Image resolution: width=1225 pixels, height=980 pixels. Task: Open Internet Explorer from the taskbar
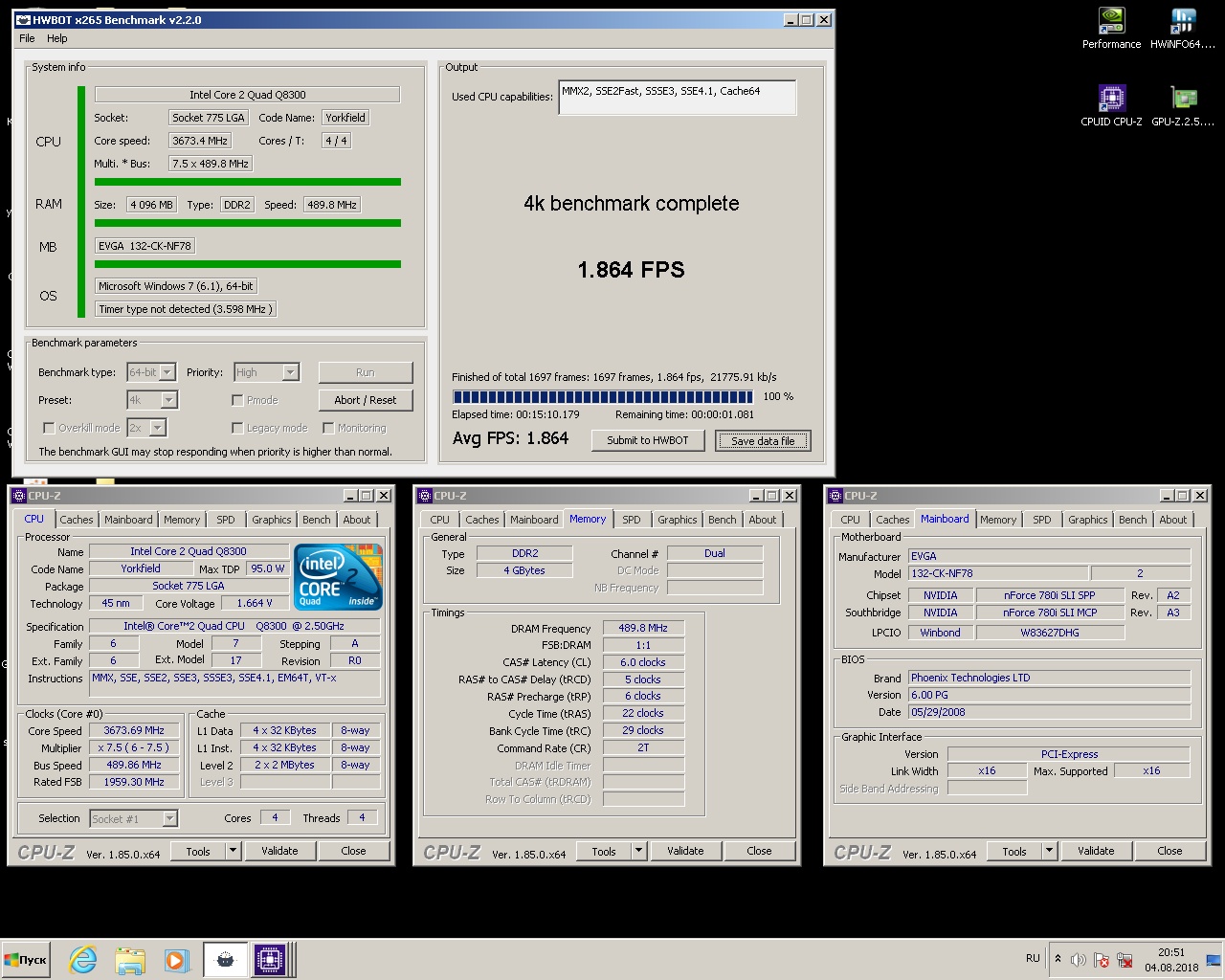pyautogui.click(x=83, y=960)
